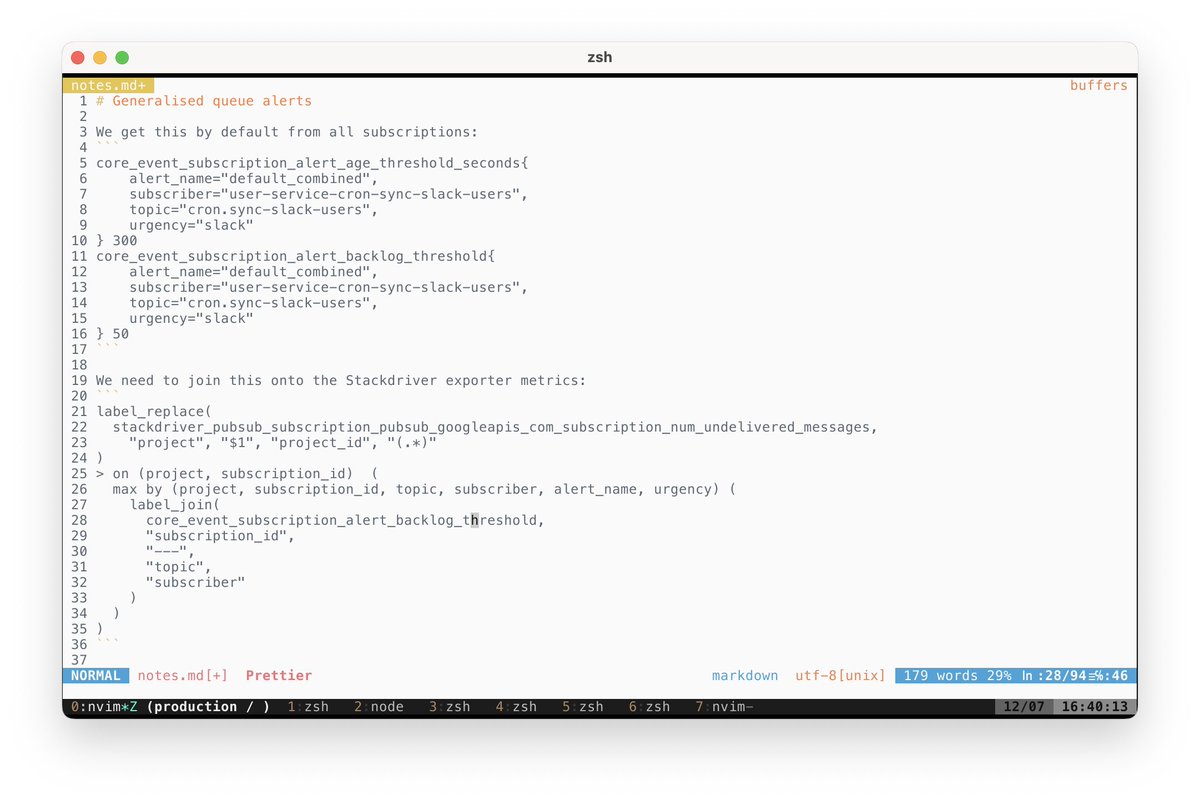Switch to tmux window 7:nvim-

(x=724, y=707)
